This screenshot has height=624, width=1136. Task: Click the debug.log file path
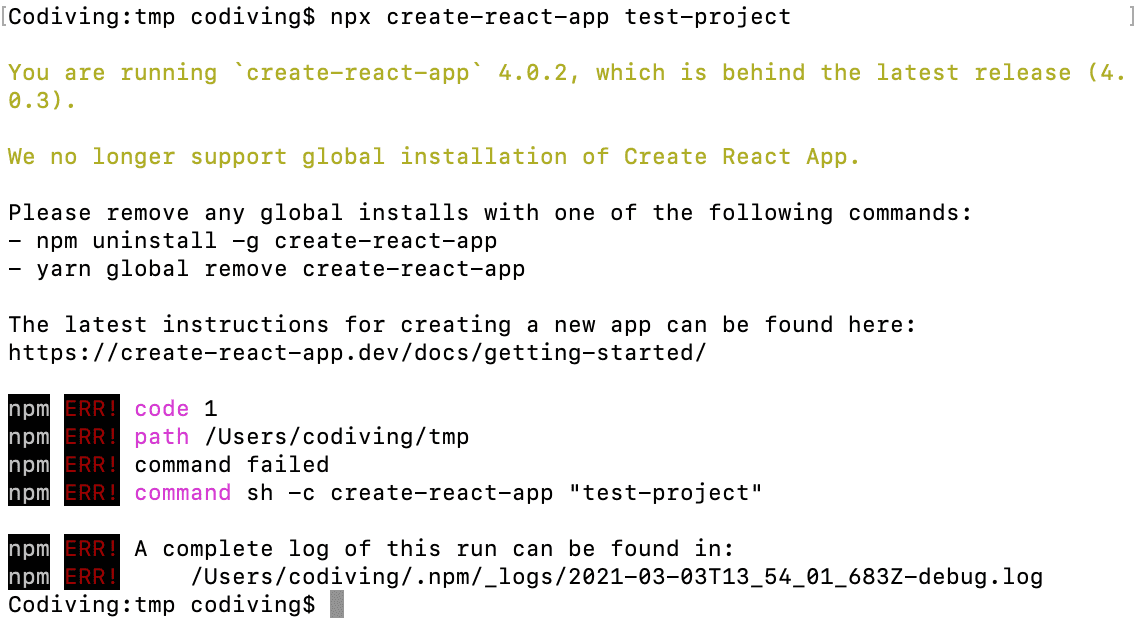(617, 577)
